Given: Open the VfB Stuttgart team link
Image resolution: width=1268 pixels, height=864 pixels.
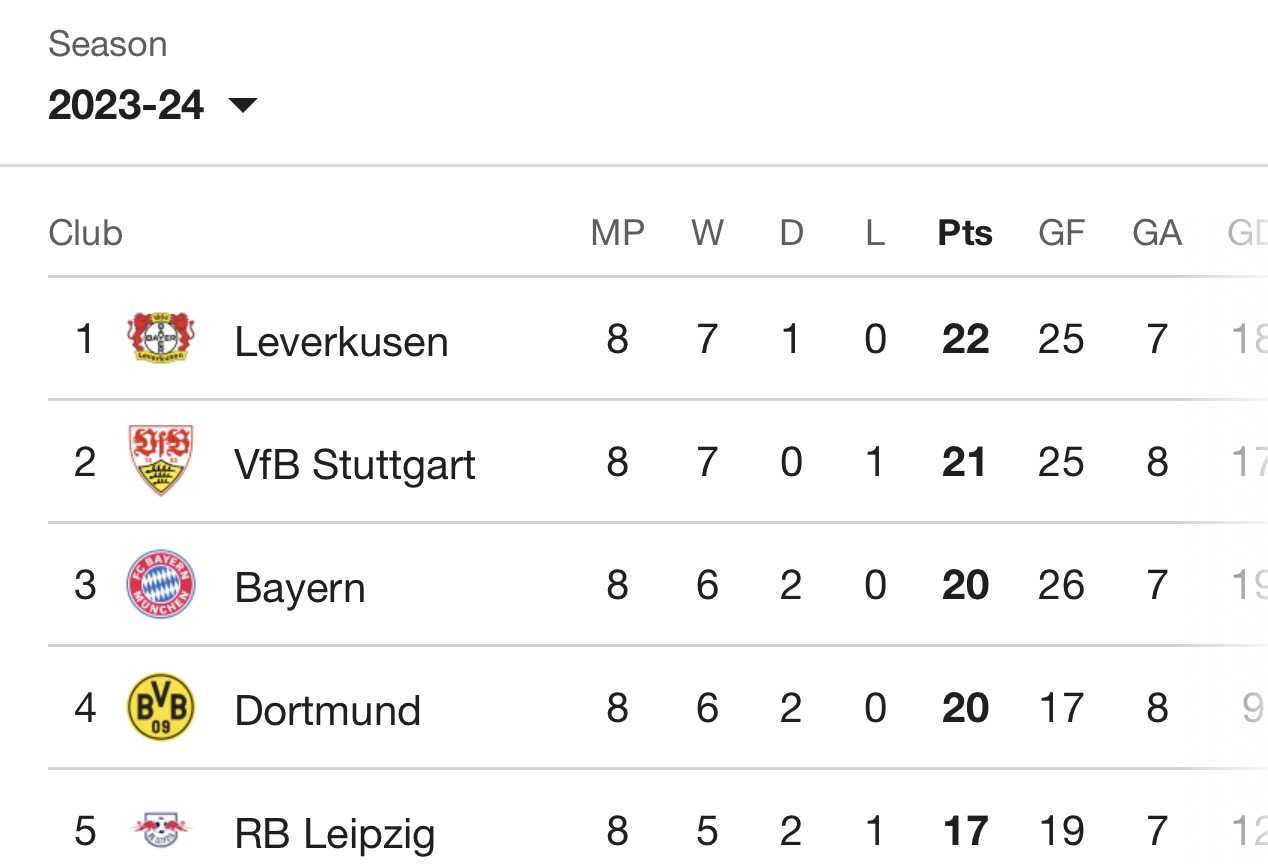Looking at the screenshot, I should point(355,464).
